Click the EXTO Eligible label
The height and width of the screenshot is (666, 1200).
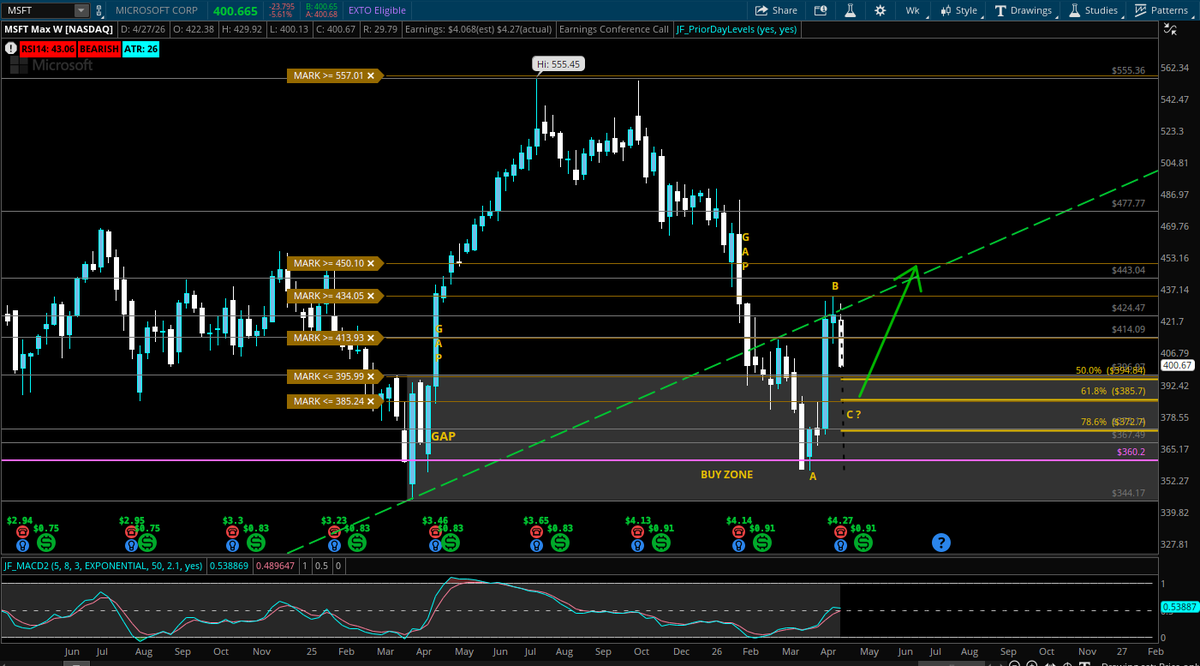tap(377, 10)
